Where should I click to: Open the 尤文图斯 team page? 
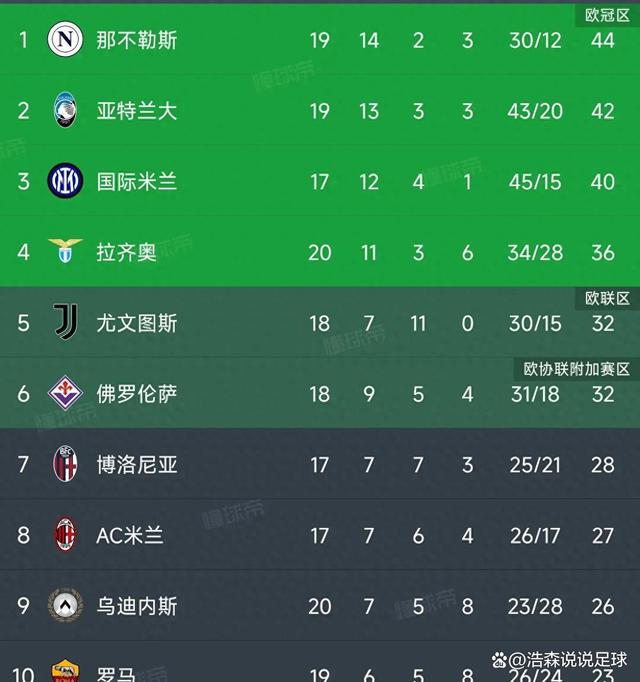tap(136, 323)
